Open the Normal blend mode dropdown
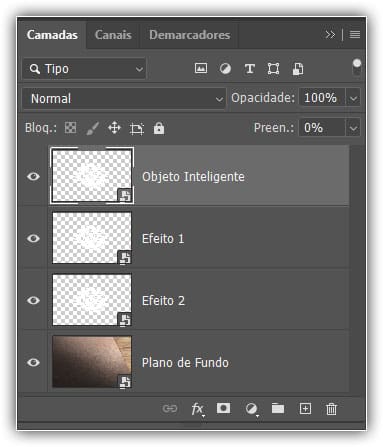Viewport: 383px width, 447px height. click(x=124, y=99)
